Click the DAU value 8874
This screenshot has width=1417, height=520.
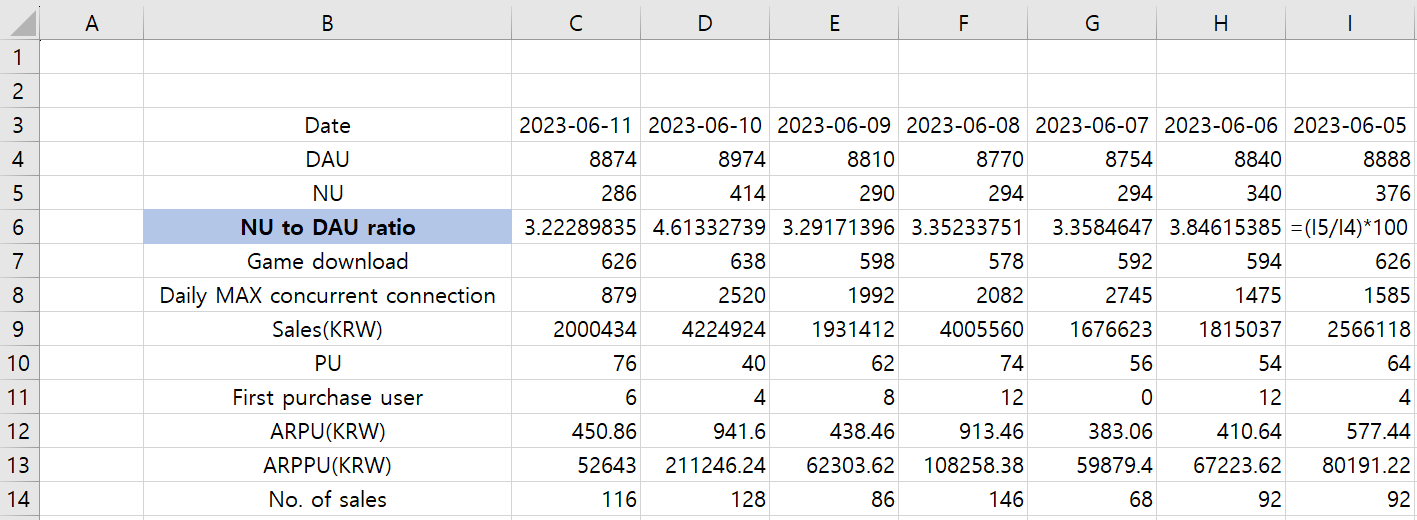576,159
